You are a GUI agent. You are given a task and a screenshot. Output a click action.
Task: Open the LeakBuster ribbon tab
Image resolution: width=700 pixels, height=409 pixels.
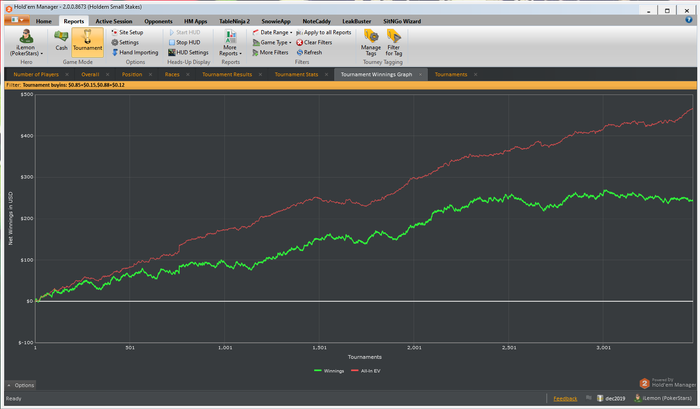(x=357, y=21)
